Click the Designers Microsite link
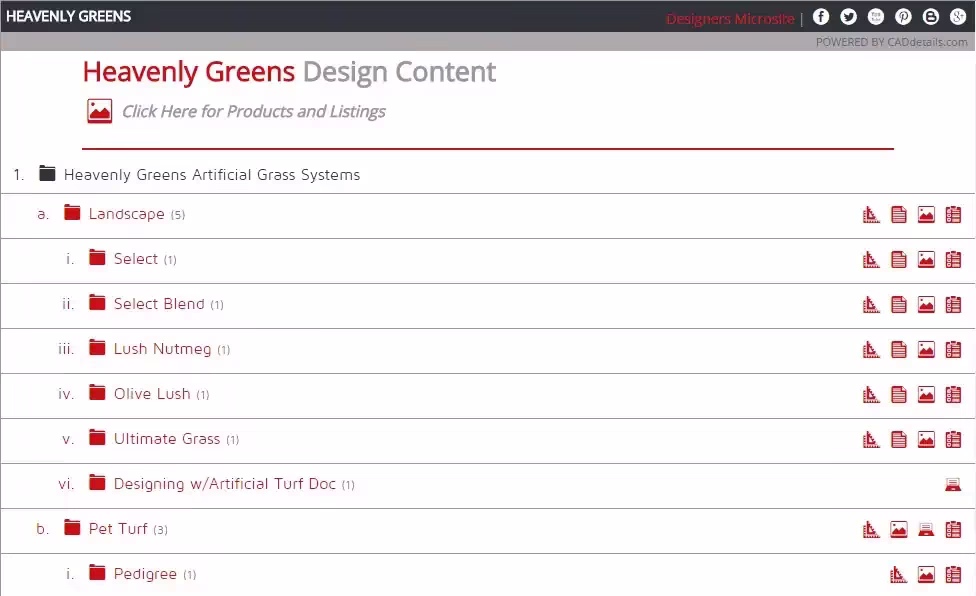This screenshot has width=976, height=596. [x=730, y=19]
